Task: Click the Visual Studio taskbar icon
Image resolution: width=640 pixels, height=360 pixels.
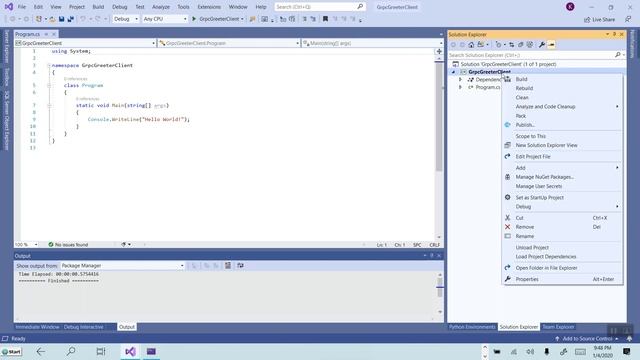Action: pos(131,351)
